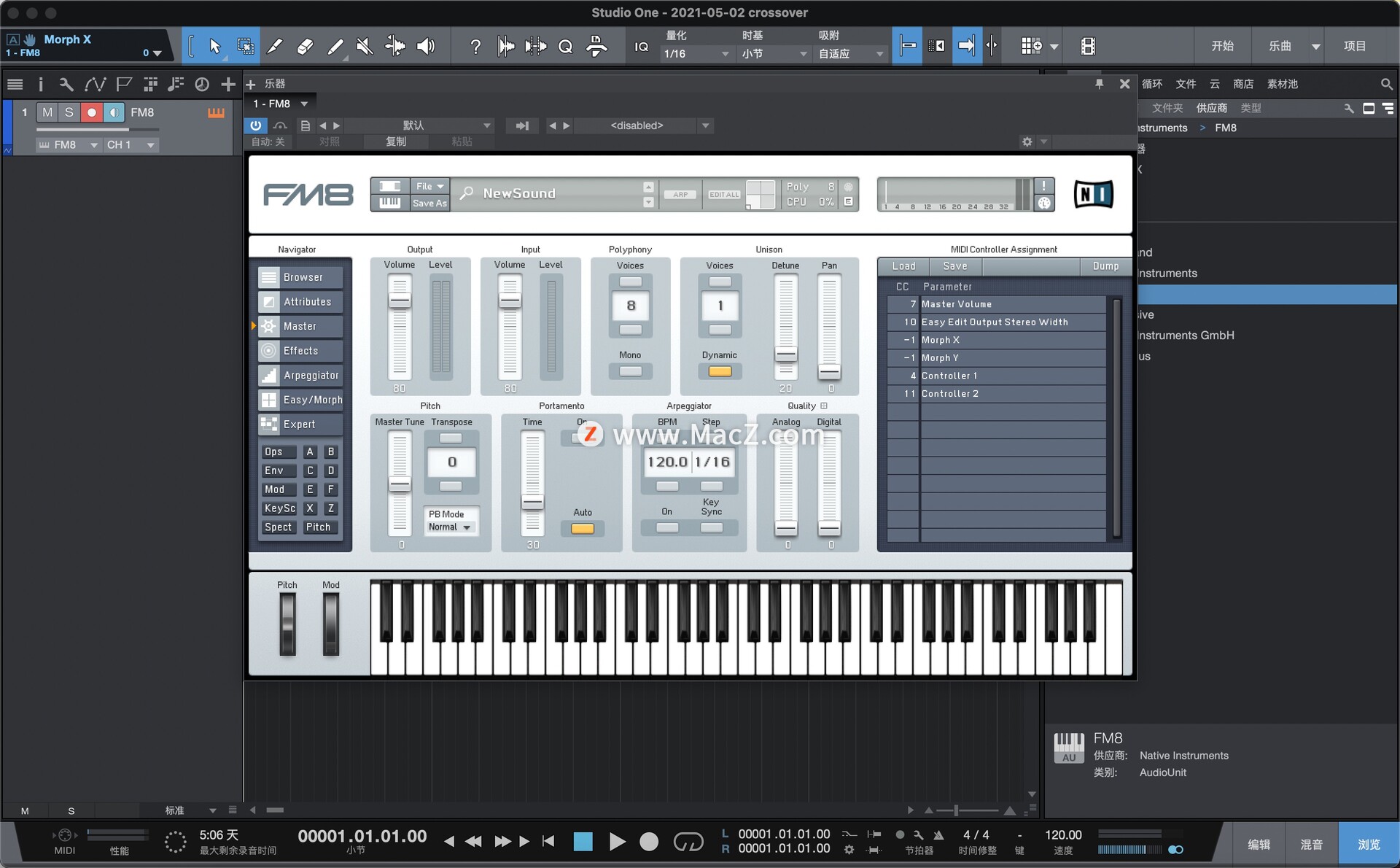Open the FM8 Arpeggiator navigator page

click(300, 376)
